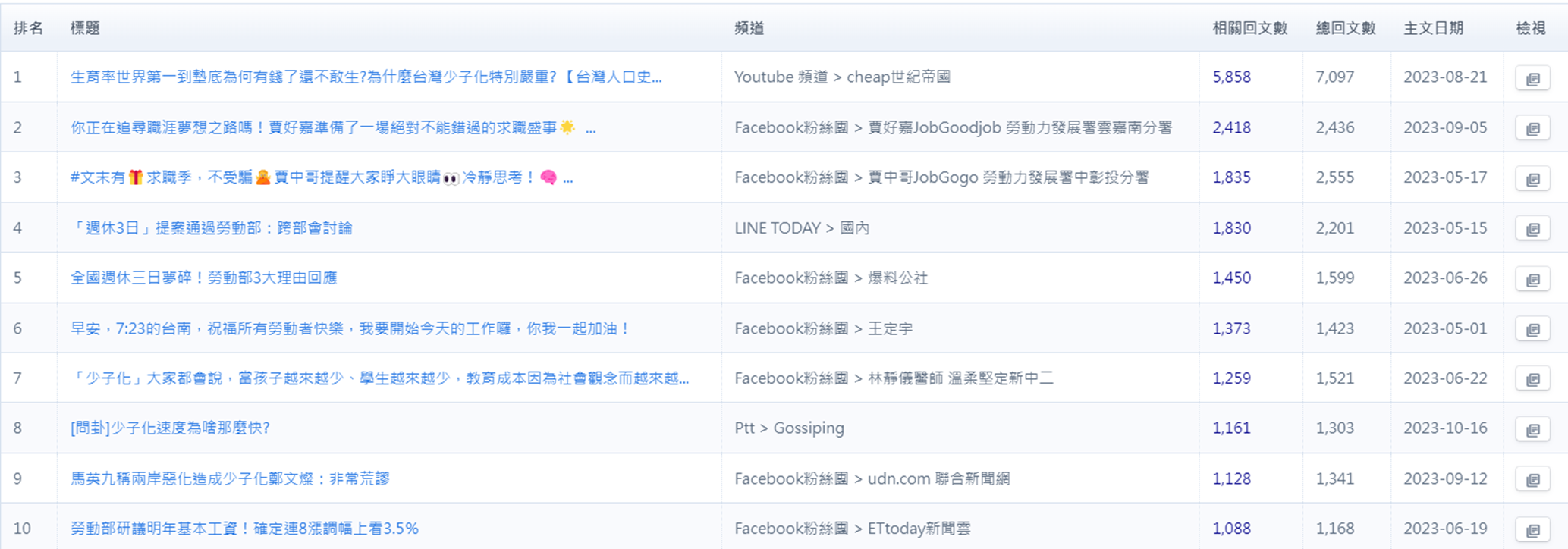Open the 生育率世界第一到墊底 article link
Screen dimensions: 1568x549
point(366,77)
